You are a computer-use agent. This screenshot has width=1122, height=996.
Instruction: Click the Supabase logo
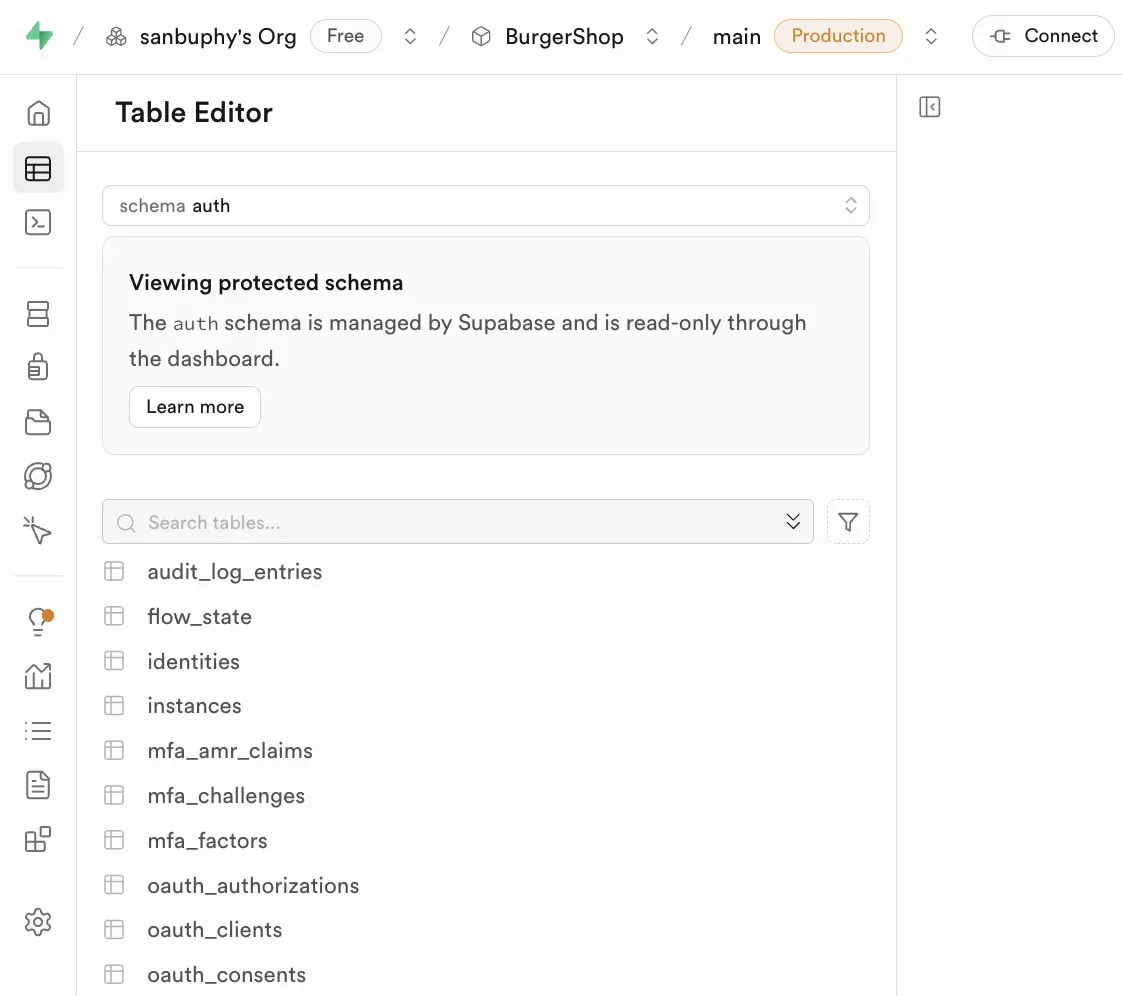(39, 36)
